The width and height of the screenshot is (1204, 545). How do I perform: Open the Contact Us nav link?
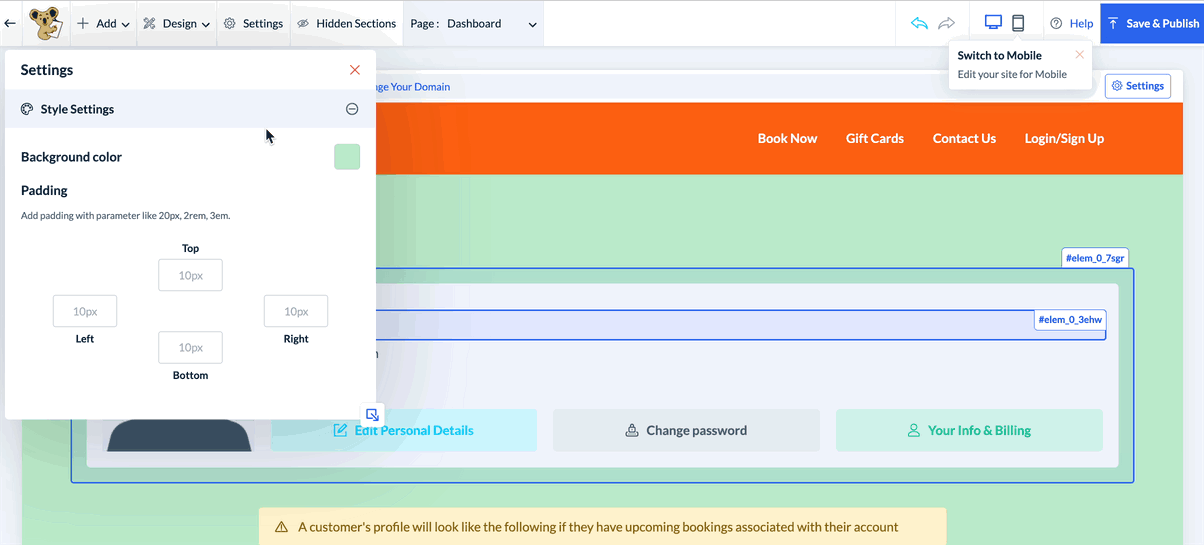(964, 138)
